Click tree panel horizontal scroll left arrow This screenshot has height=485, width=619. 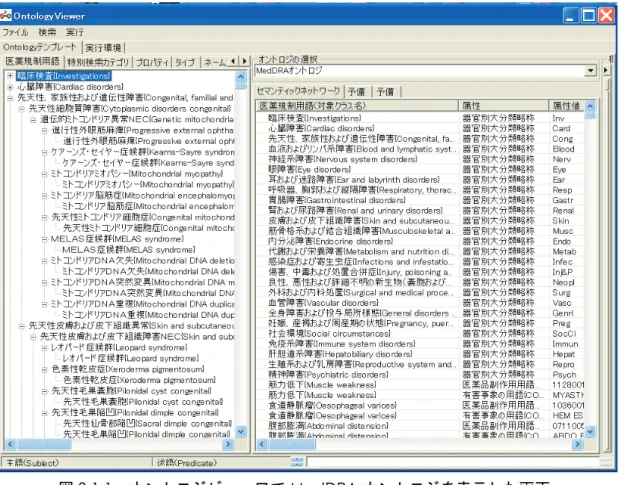tap(10, 444)
